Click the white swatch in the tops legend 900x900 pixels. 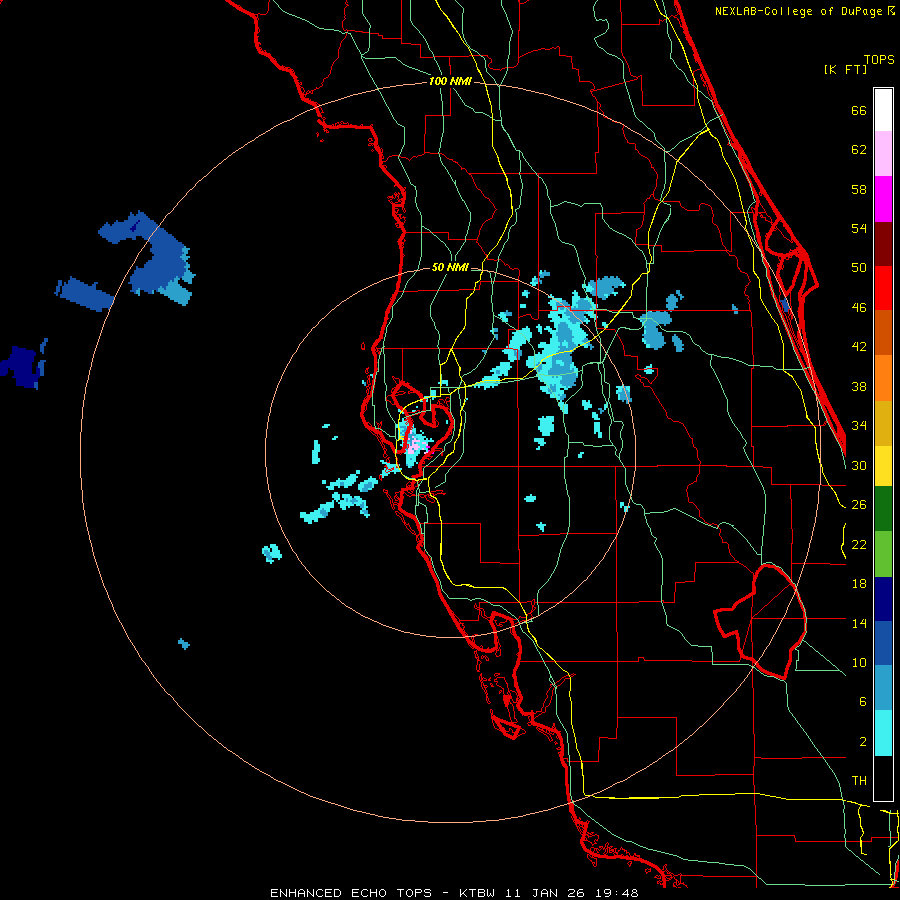tap(883, 110)
